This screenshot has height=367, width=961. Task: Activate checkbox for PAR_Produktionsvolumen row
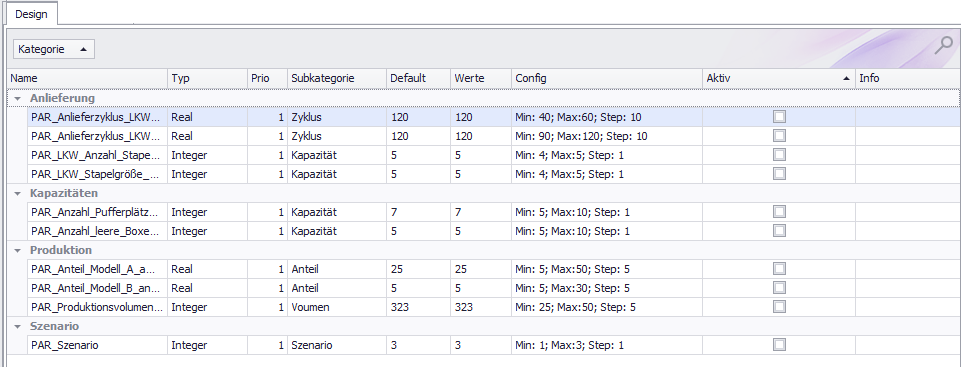(x=779, y=306)
